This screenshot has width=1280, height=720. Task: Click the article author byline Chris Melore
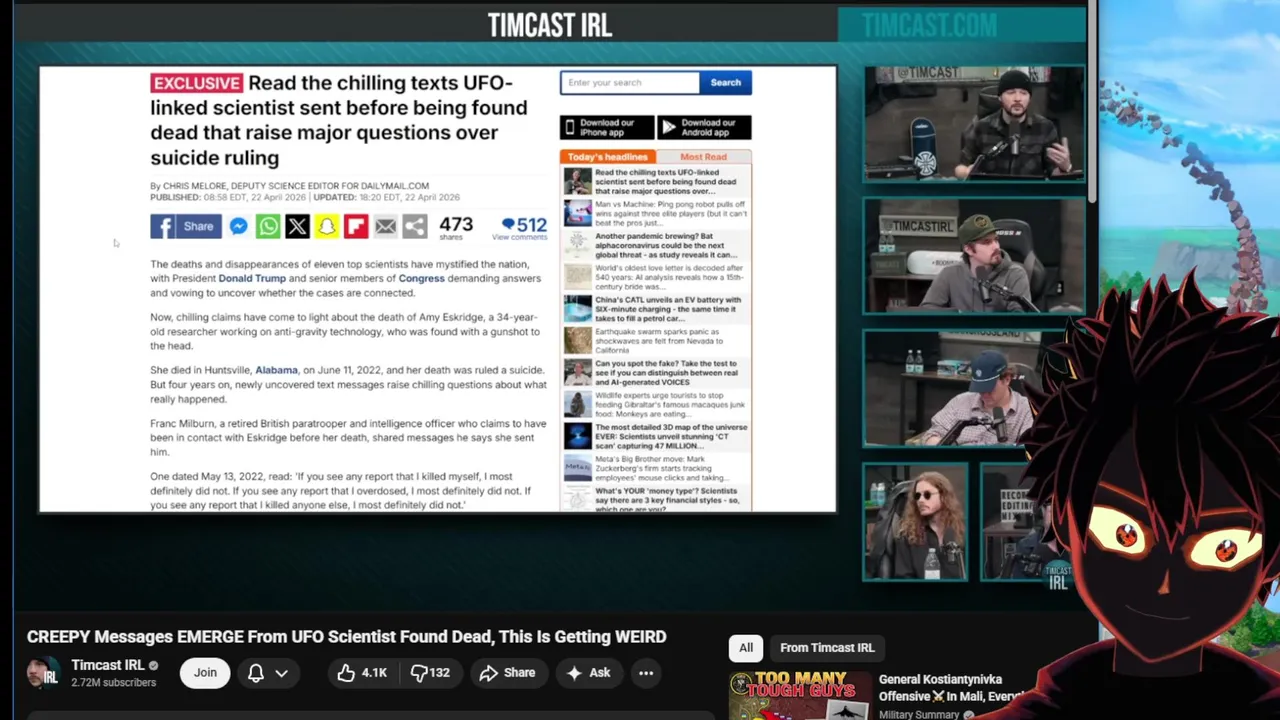pos(289,186)
